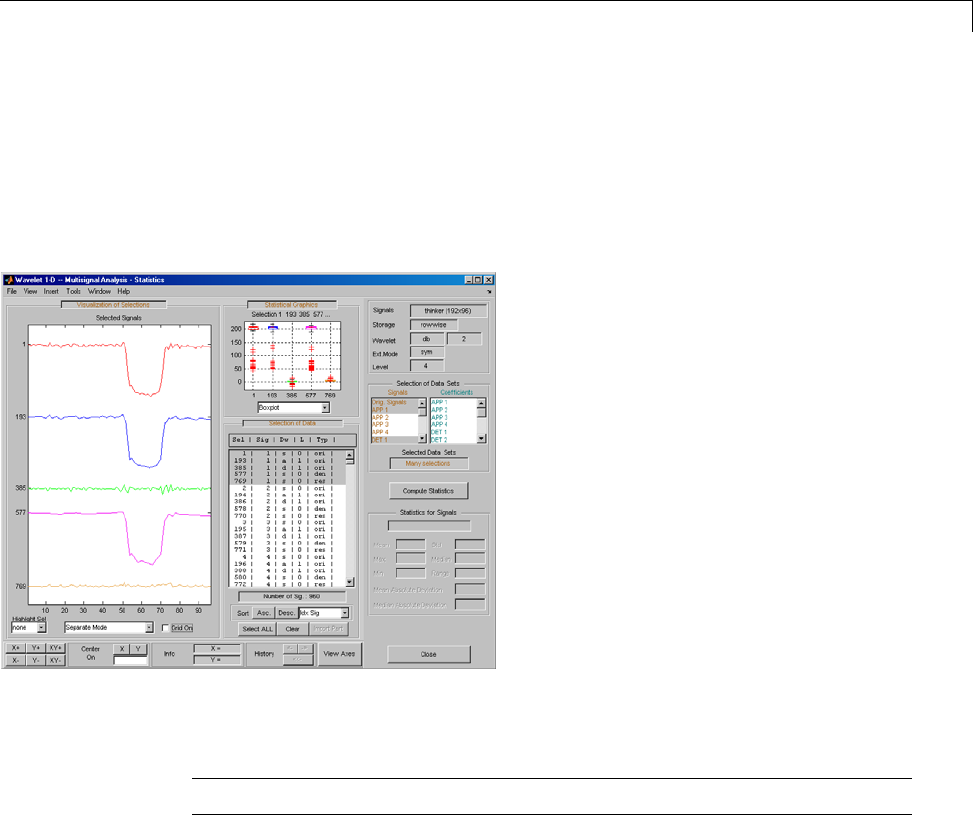The height and width of the screenshot is (815, 973).
Task: Click the X- zoom button
Action: [x=16, y=660]
